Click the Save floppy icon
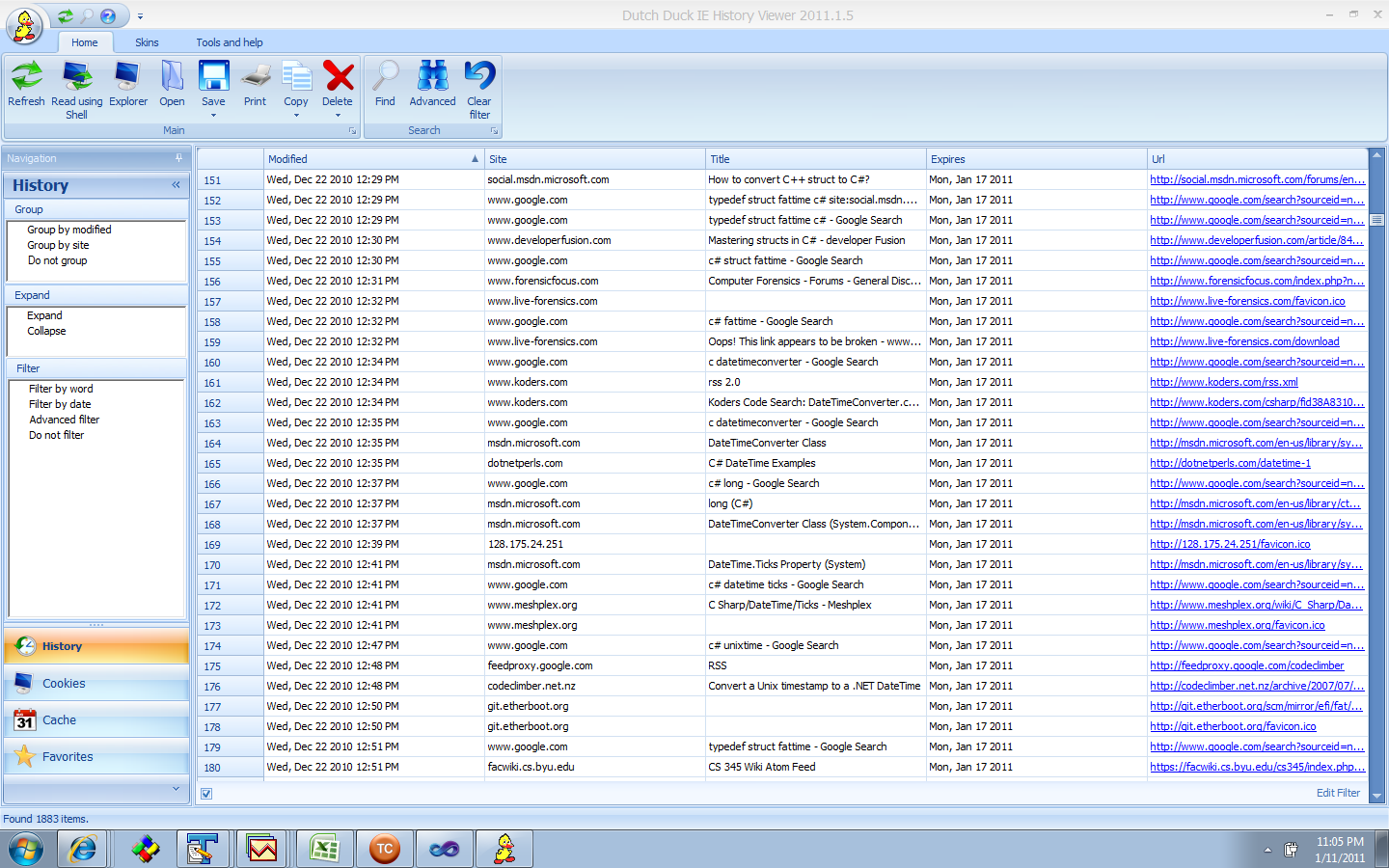 [x=213, y=77]
